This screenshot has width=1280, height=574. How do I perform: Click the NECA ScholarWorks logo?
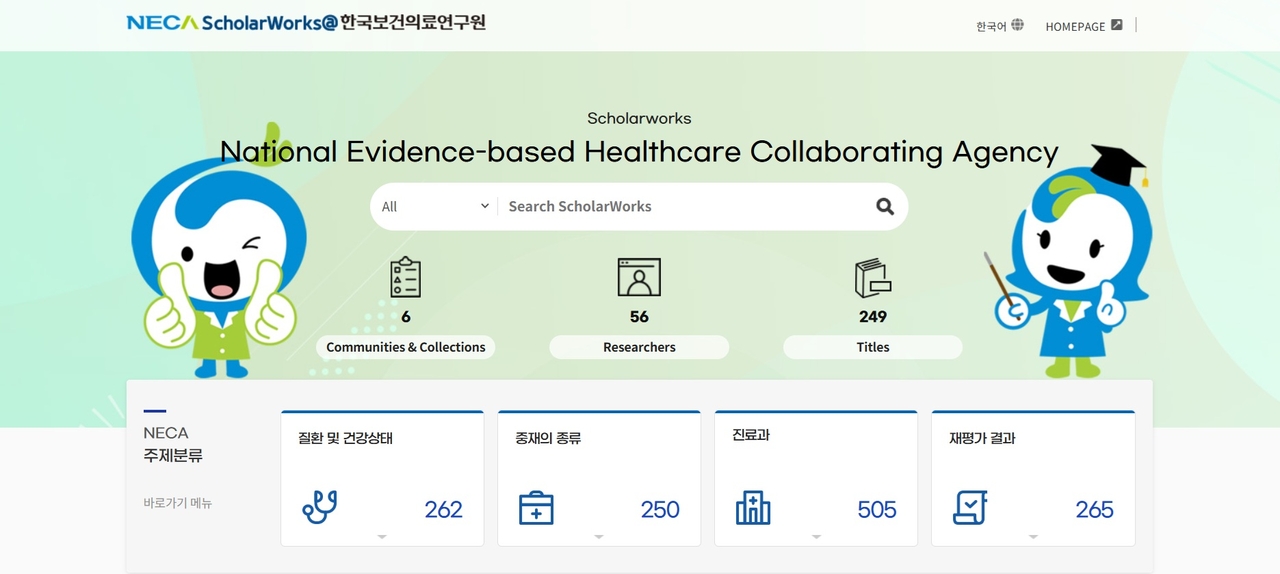pyautogui.click(x=306, y=23)
